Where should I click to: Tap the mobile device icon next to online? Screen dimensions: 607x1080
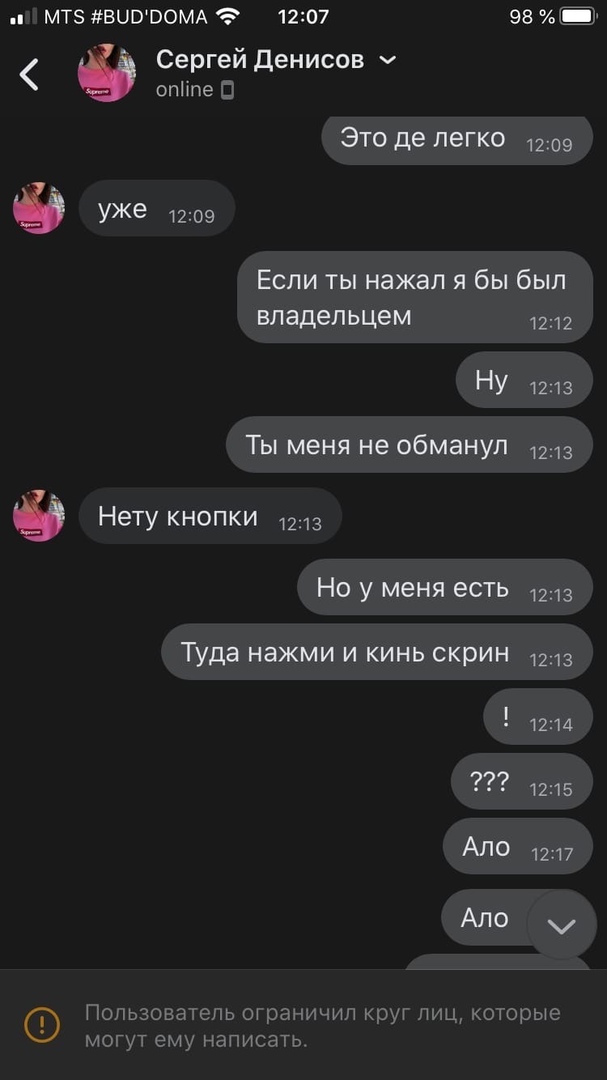(227, 90)
